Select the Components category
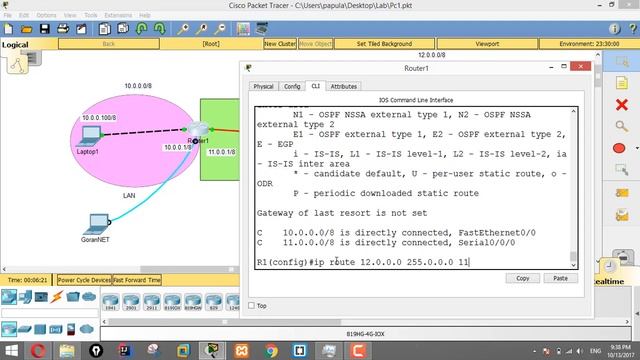 click(x=41, y=297)
